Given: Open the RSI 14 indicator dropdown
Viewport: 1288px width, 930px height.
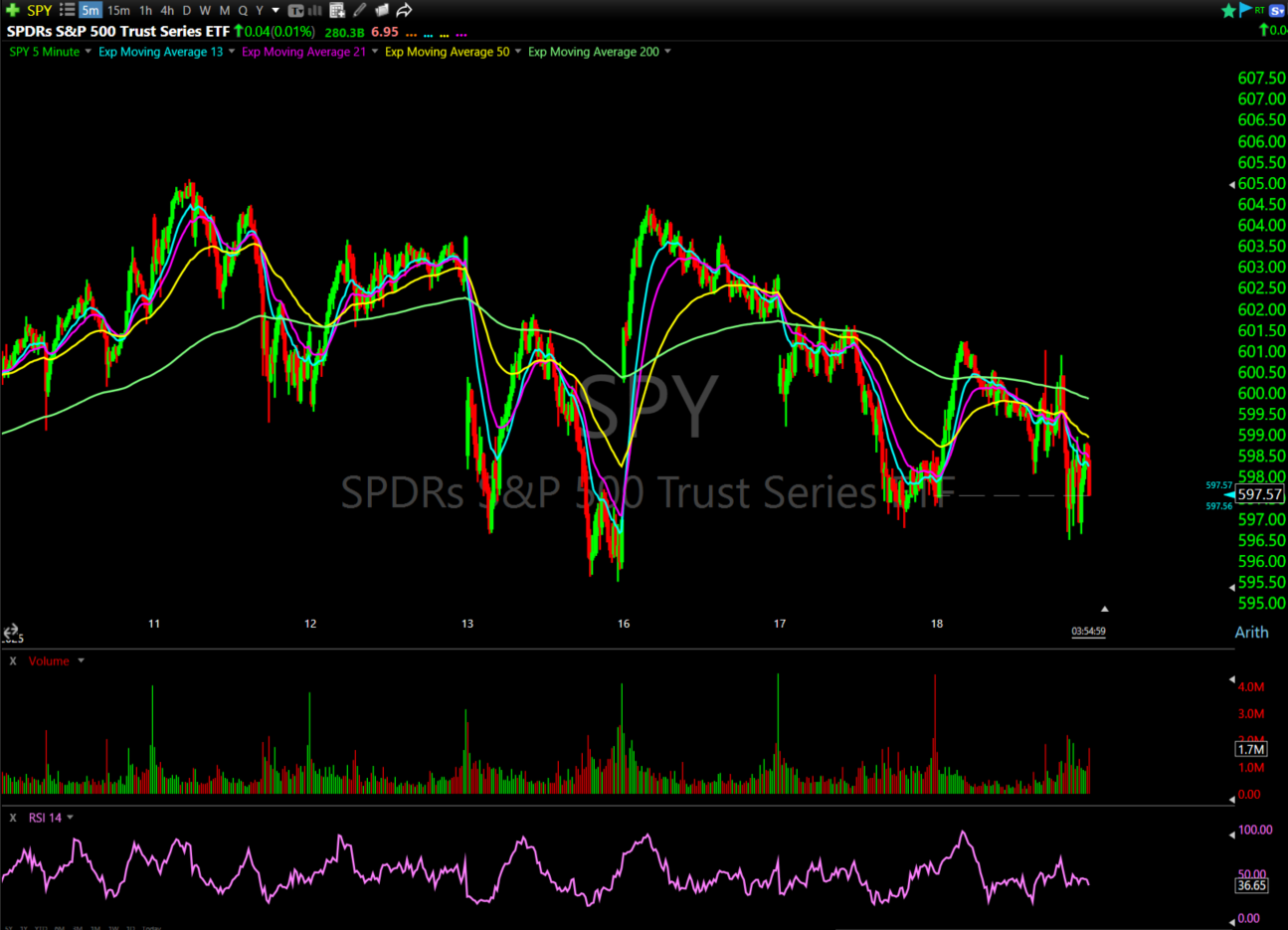Looking at the screenshot, I should click(70, 818).
